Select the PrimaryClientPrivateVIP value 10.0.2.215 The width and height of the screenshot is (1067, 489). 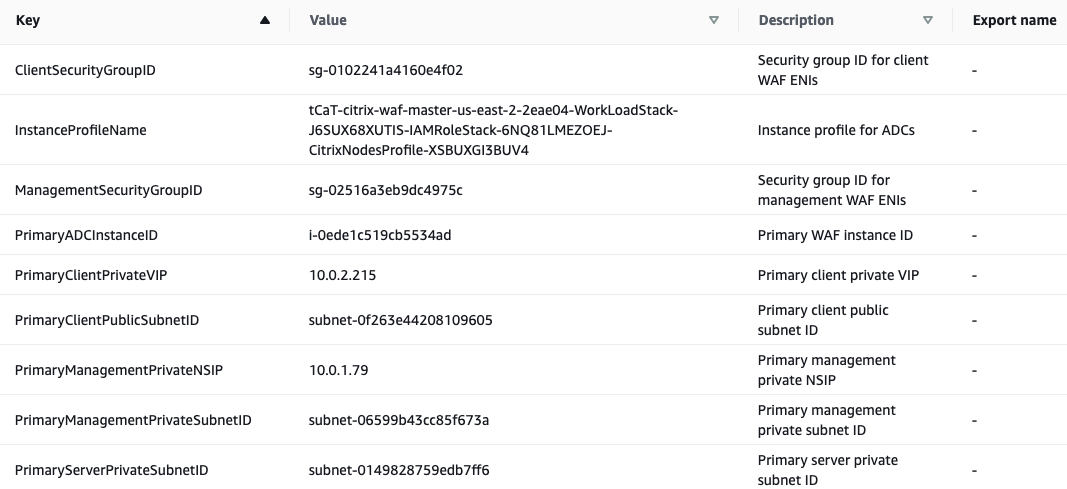tap(342, 275)
